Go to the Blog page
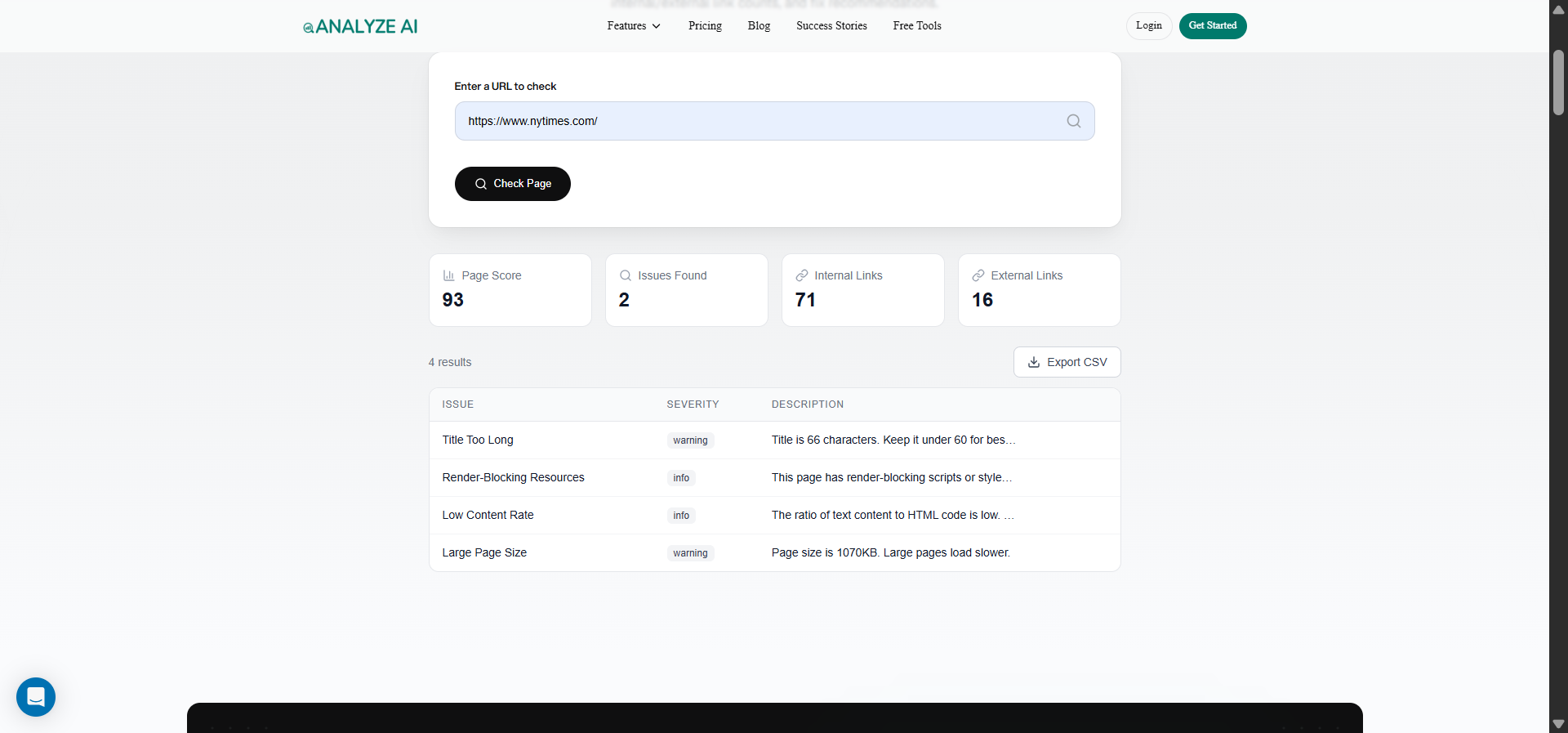Screen dimensions: 1568x733 (x=759, y=26)
